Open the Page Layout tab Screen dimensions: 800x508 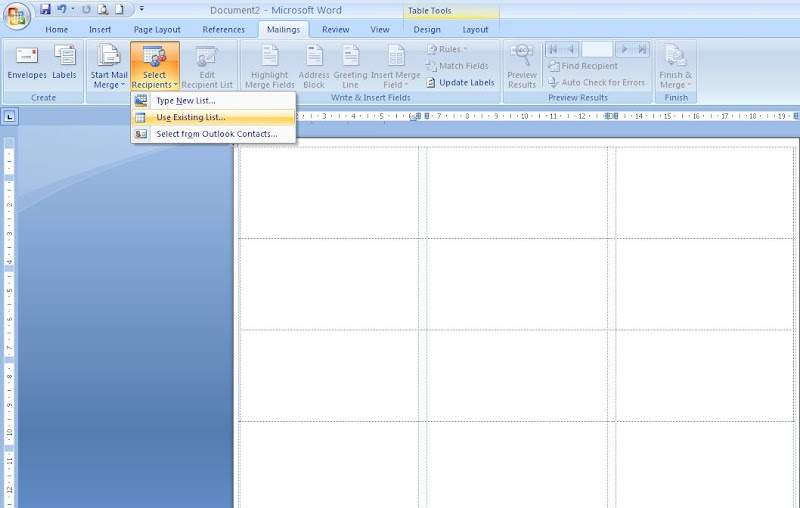(x=157, y=30)
